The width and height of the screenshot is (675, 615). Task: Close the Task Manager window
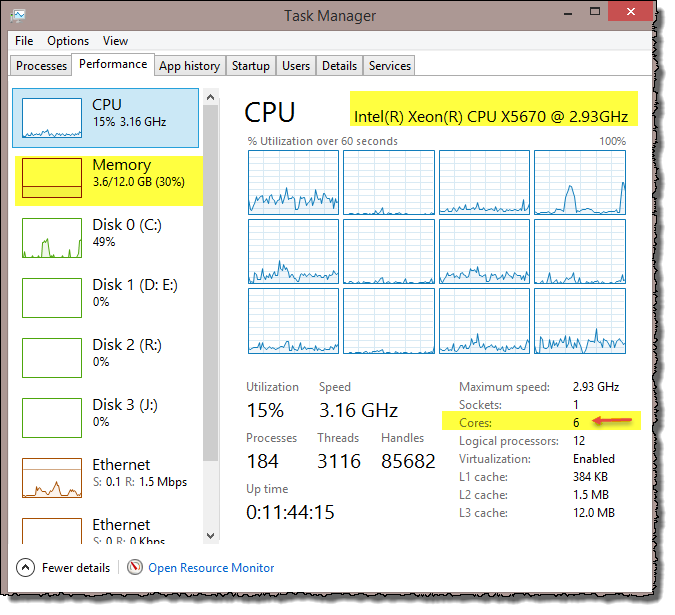pos(631,12)
